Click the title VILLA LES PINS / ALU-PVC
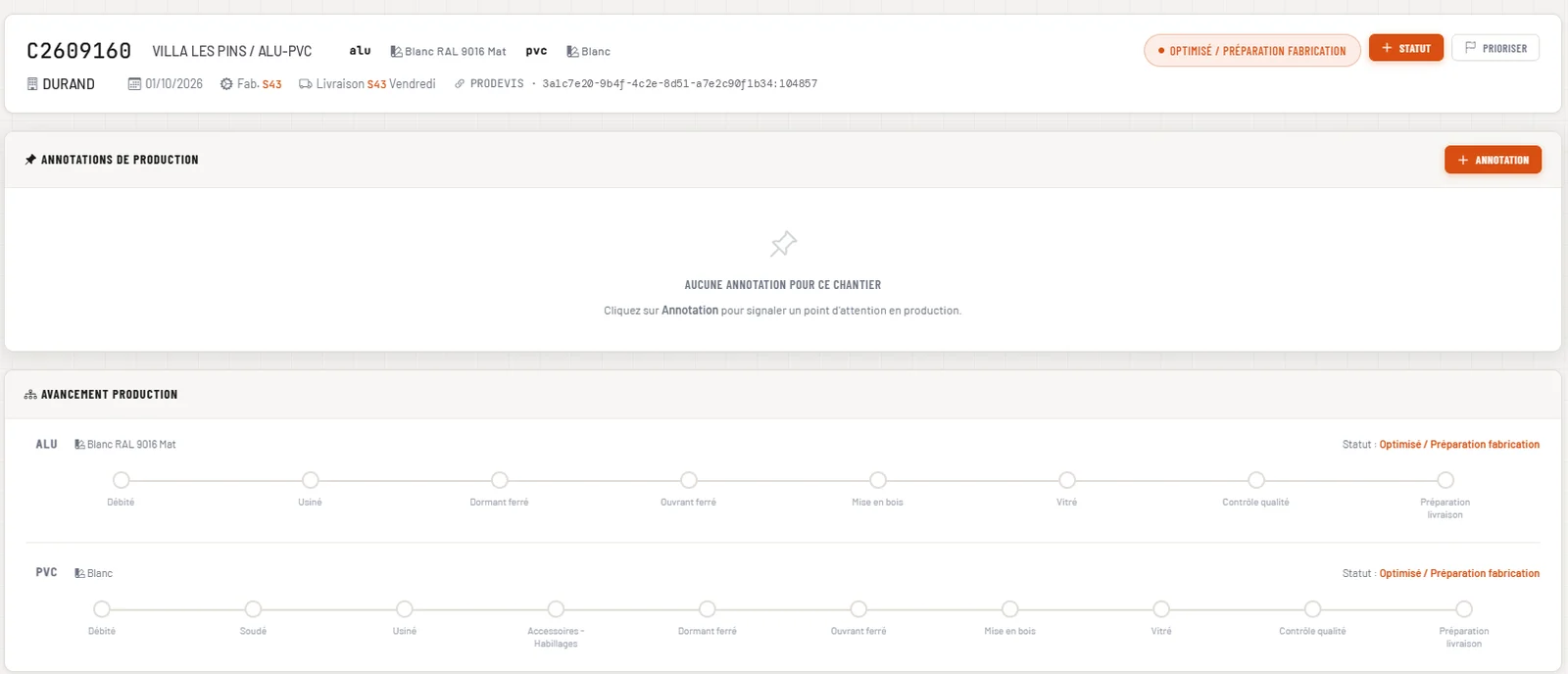 coord(232,51)
